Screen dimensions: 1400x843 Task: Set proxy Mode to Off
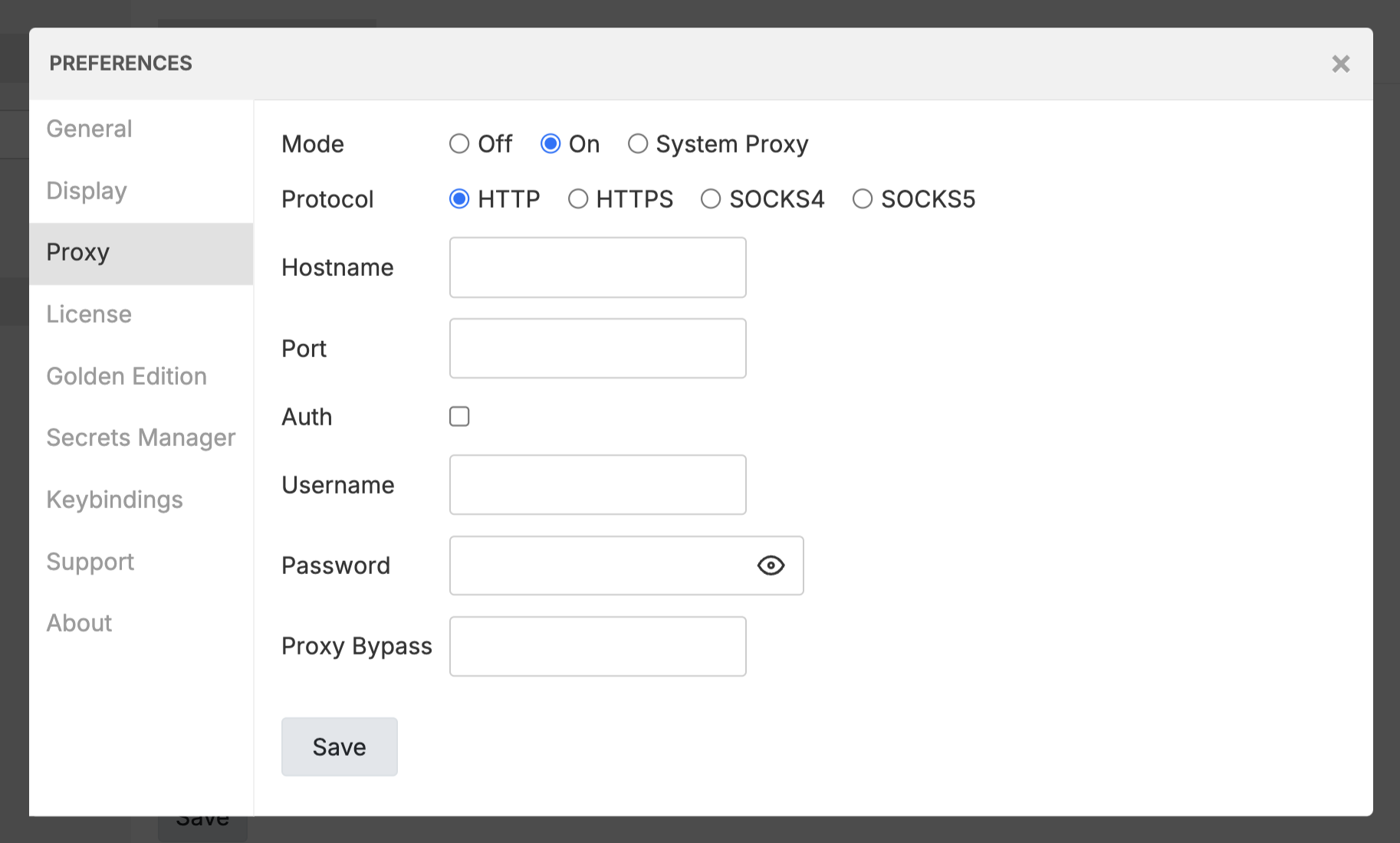click(458, 143)
